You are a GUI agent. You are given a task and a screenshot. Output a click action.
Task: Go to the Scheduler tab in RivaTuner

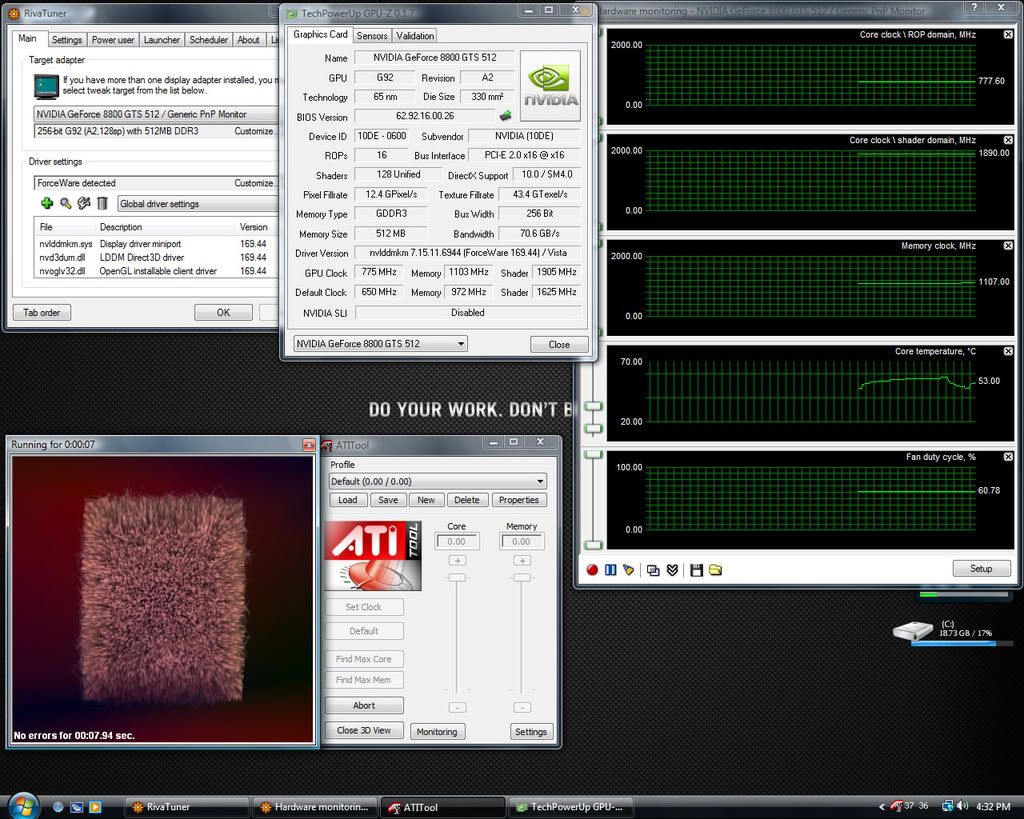tap(208, 40)
